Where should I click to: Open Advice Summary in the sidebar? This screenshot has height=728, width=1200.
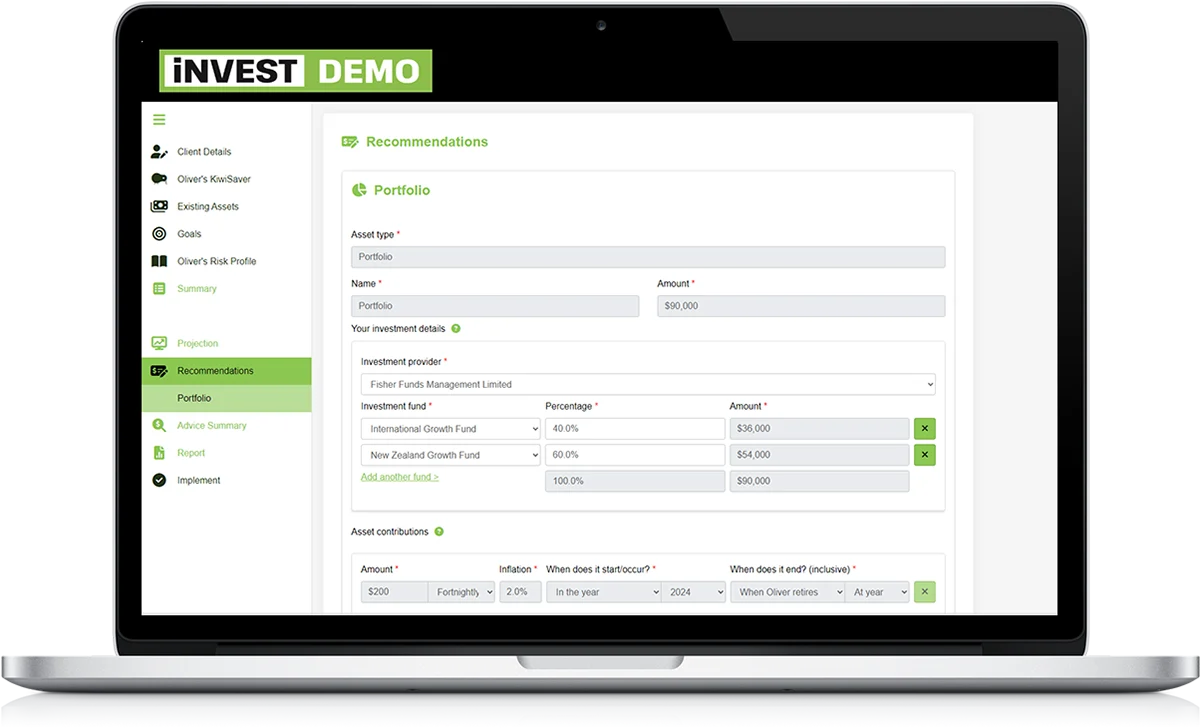tap(211, 426)
